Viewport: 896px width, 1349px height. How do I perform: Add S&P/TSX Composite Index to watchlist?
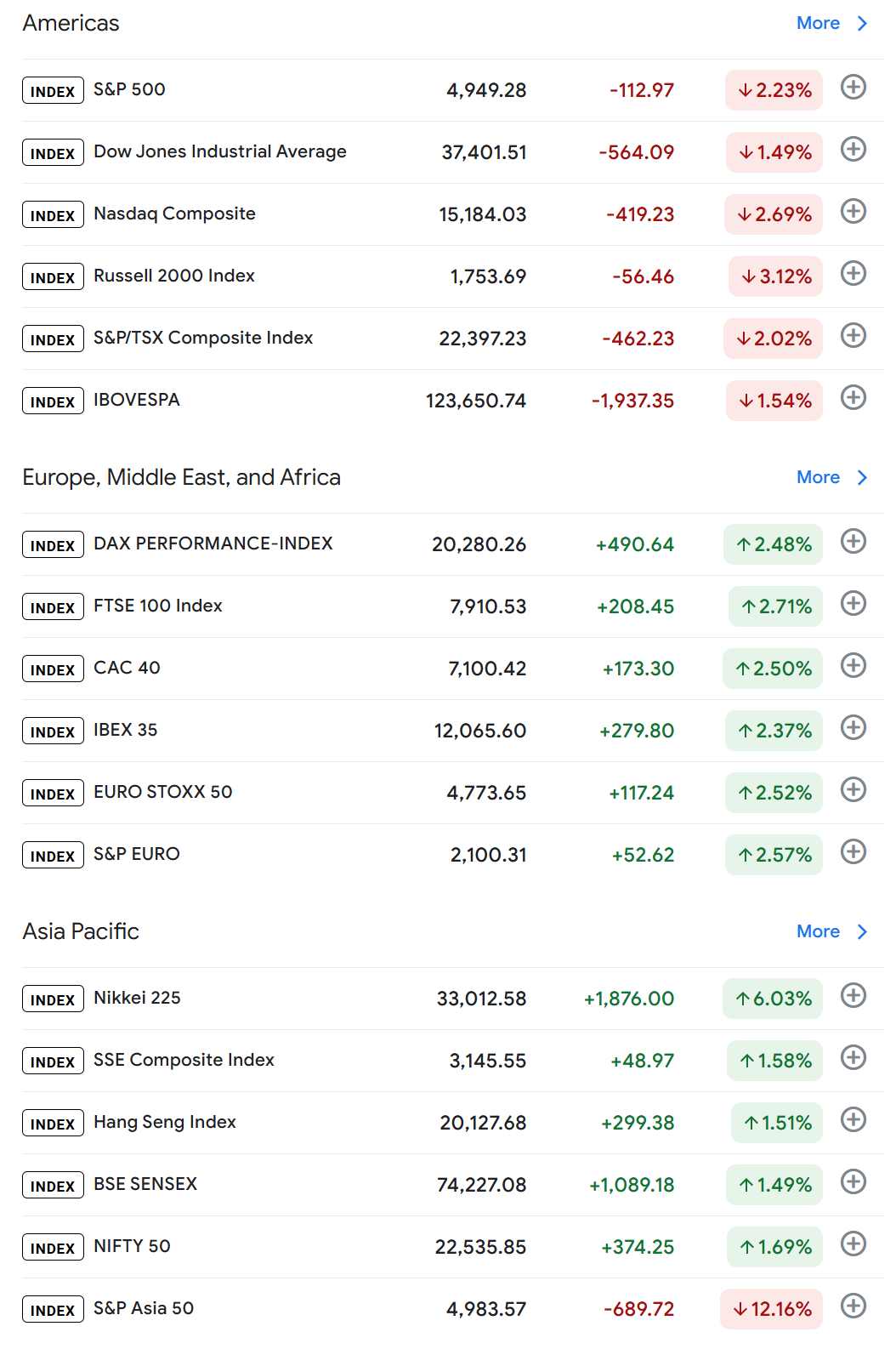pyautogui.click(x=853, y=335)
